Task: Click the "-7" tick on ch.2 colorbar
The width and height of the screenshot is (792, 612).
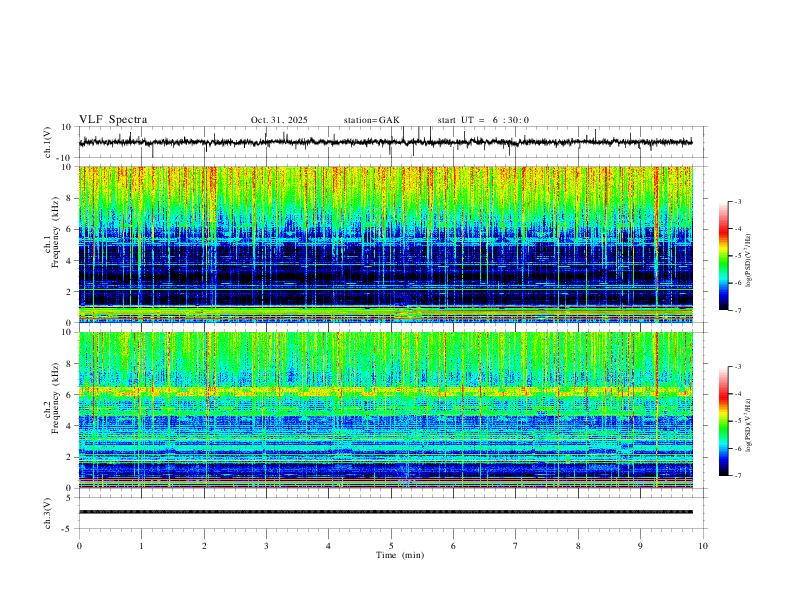Action: pyautogui.click(x=737, y=475)
